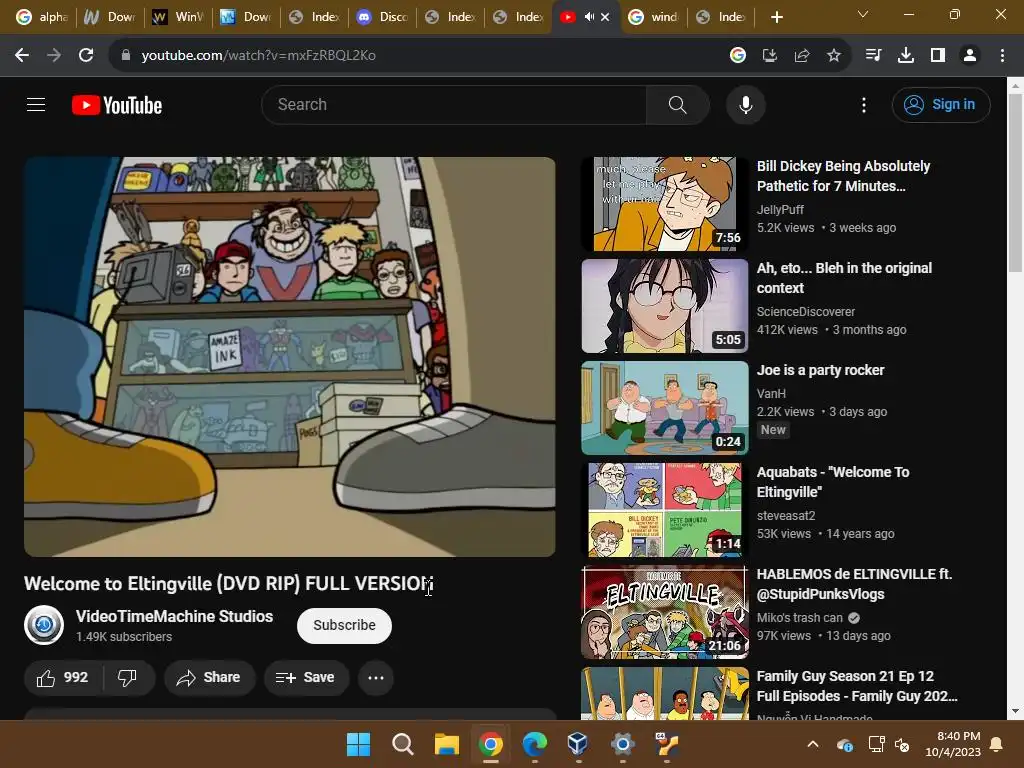Subscribe to VideoTimeMachine Studios
This screenshot has width=1024, height=768.
coord(344,626)
